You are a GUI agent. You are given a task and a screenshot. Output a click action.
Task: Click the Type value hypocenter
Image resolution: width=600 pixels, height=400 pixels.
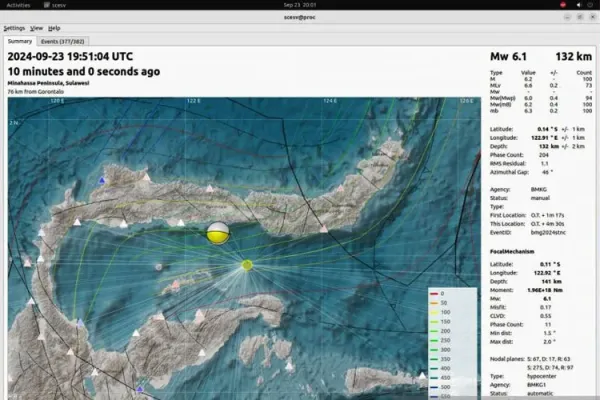click(x=541, y=376)
